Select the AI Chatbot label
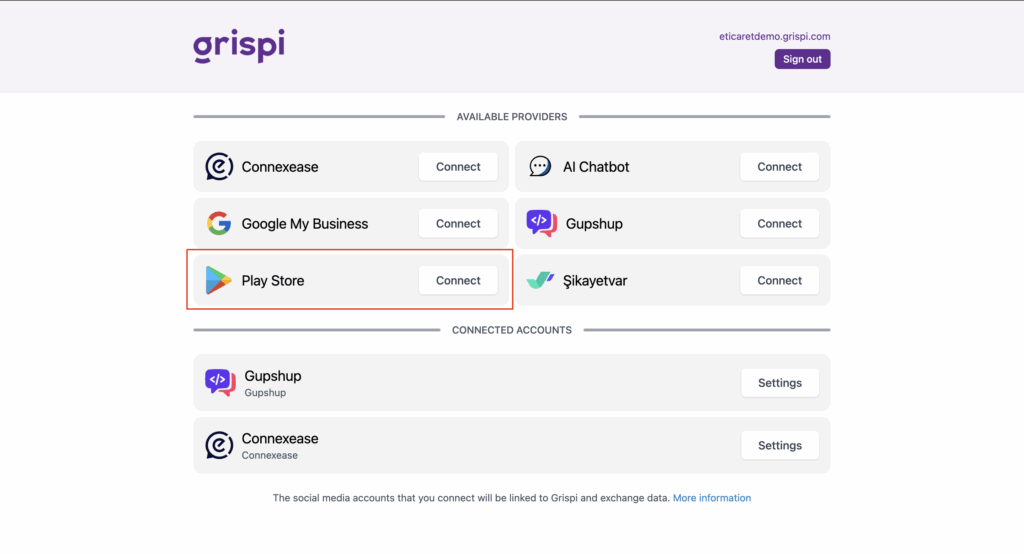 coord(596,167)
